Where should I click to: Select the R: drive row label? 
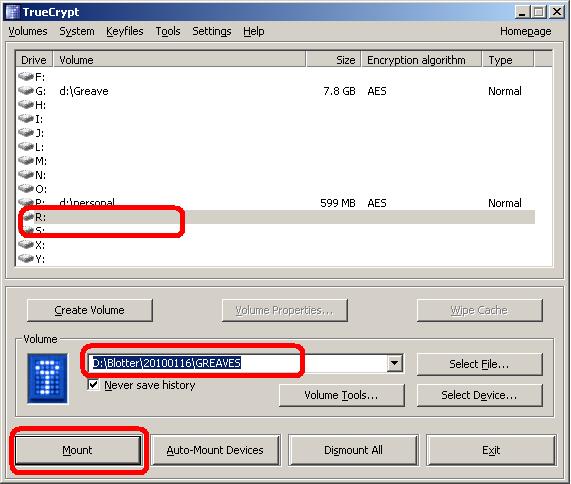(x=40, y=217)
